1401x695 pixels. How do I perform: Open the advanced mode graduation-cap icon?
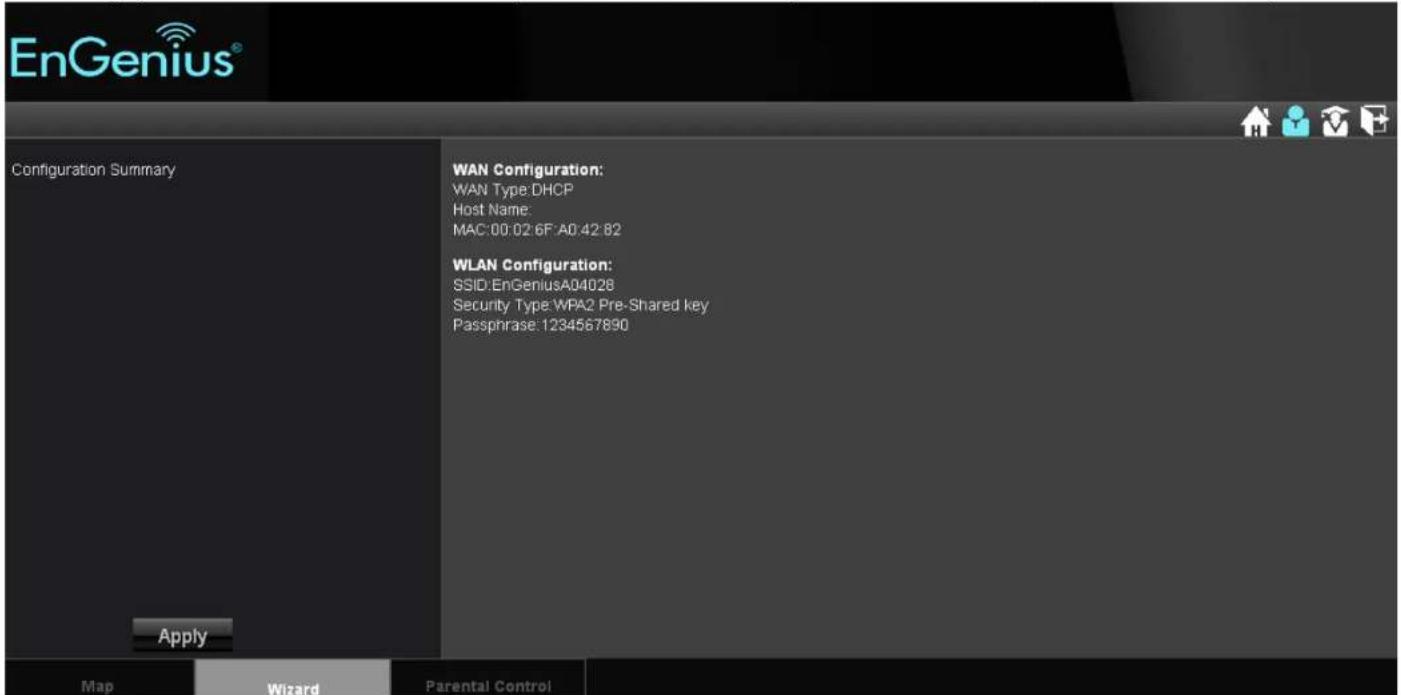[x=1335, y=121]
